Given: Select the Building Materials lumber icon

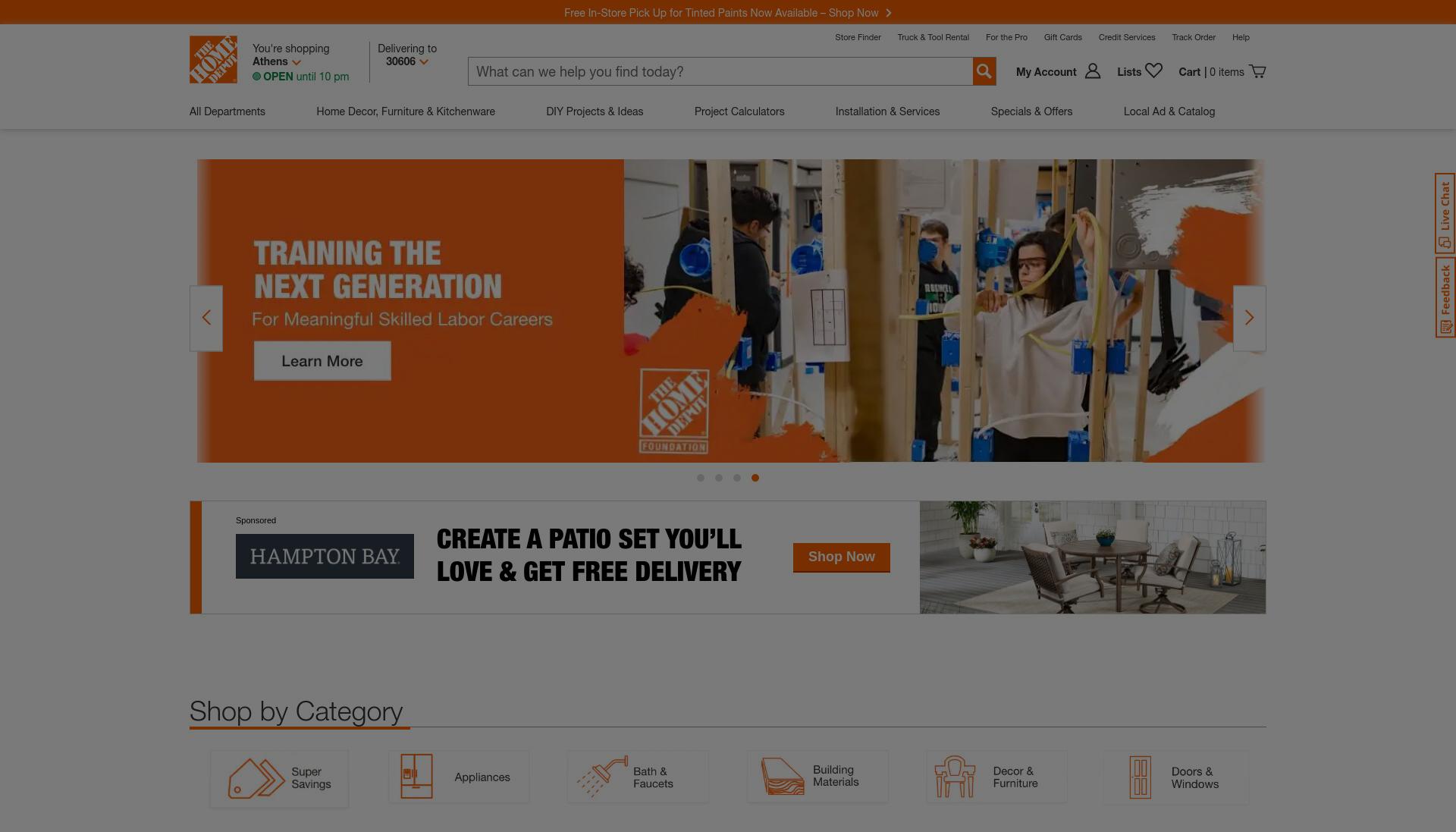Looking at the screenshot, I should pyautogui.click(x=782, y=777).
